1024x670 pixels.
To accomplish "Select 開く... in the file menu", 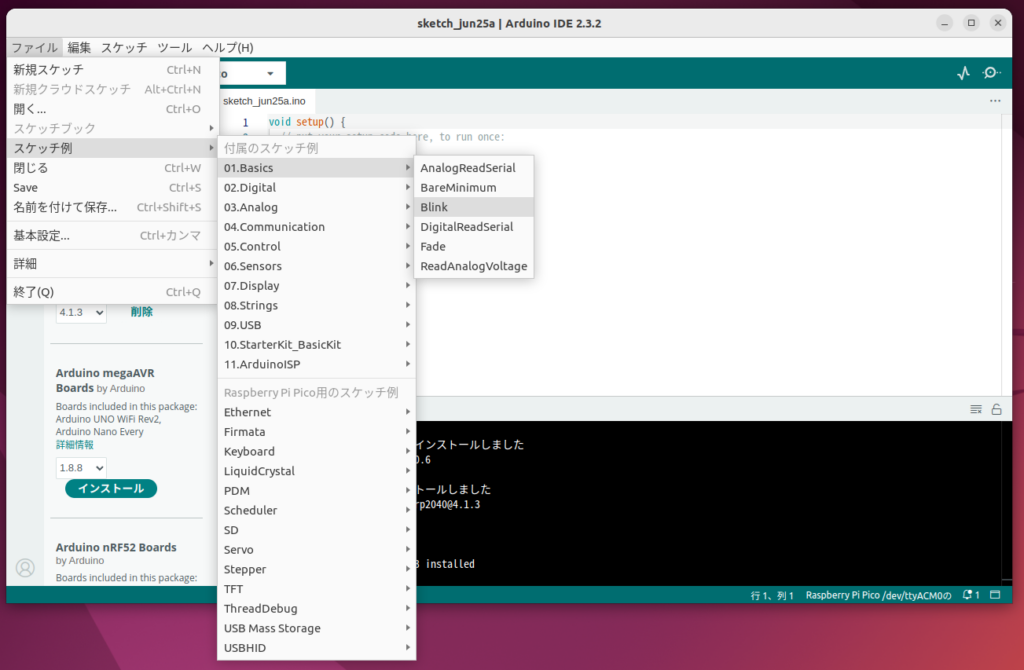I will click(112, 108).
